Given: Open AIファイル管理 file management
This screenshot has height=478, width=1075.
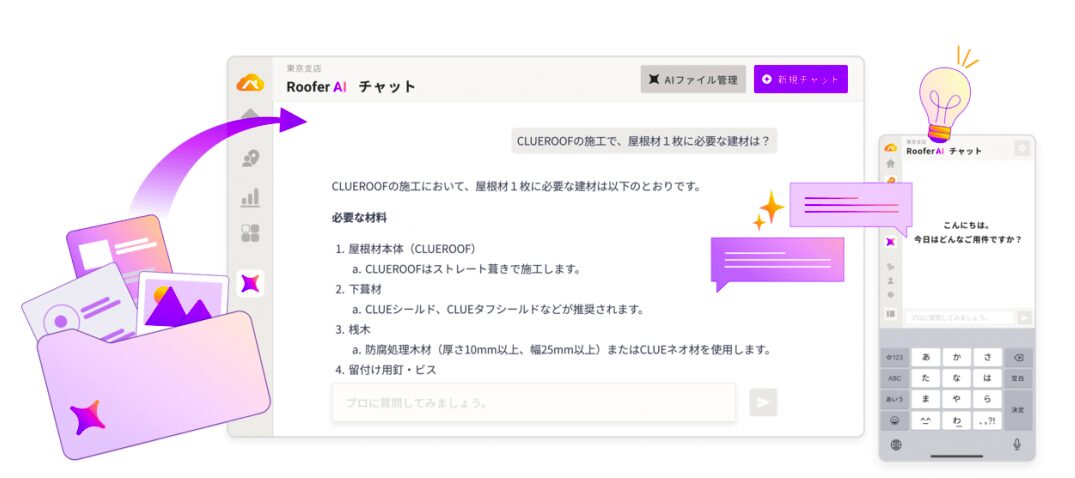Looking at the screenshot, I should coord(693,79).
